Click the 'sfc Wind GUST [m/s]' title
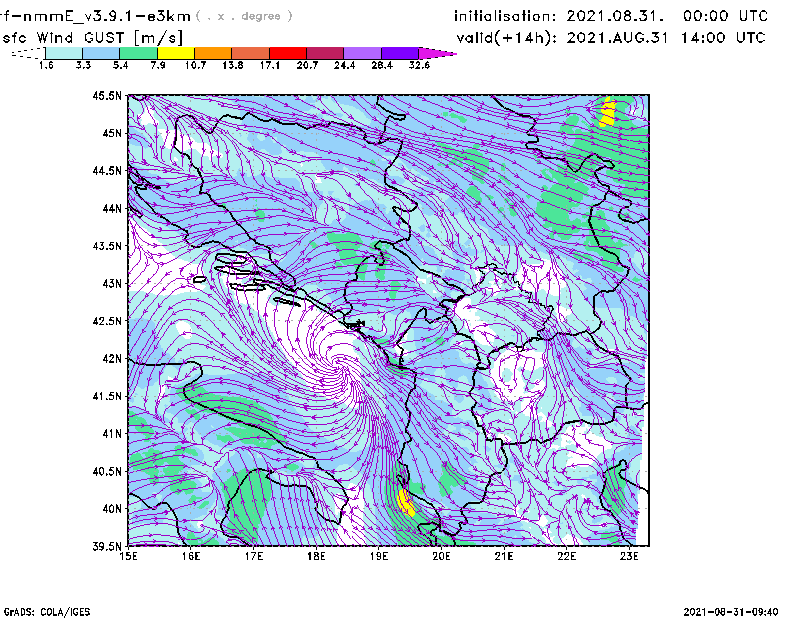 click(92, 38)
